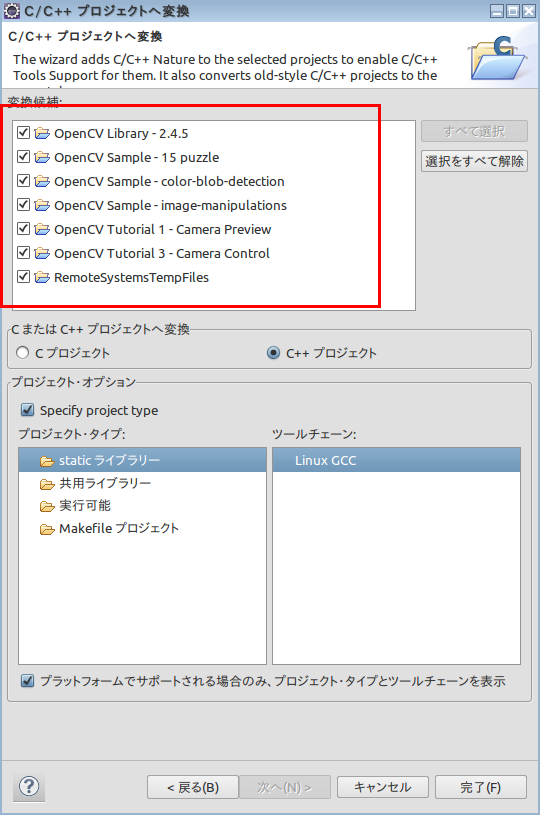Click the Makefile プロジェクト folder icon

coord(47,529)
